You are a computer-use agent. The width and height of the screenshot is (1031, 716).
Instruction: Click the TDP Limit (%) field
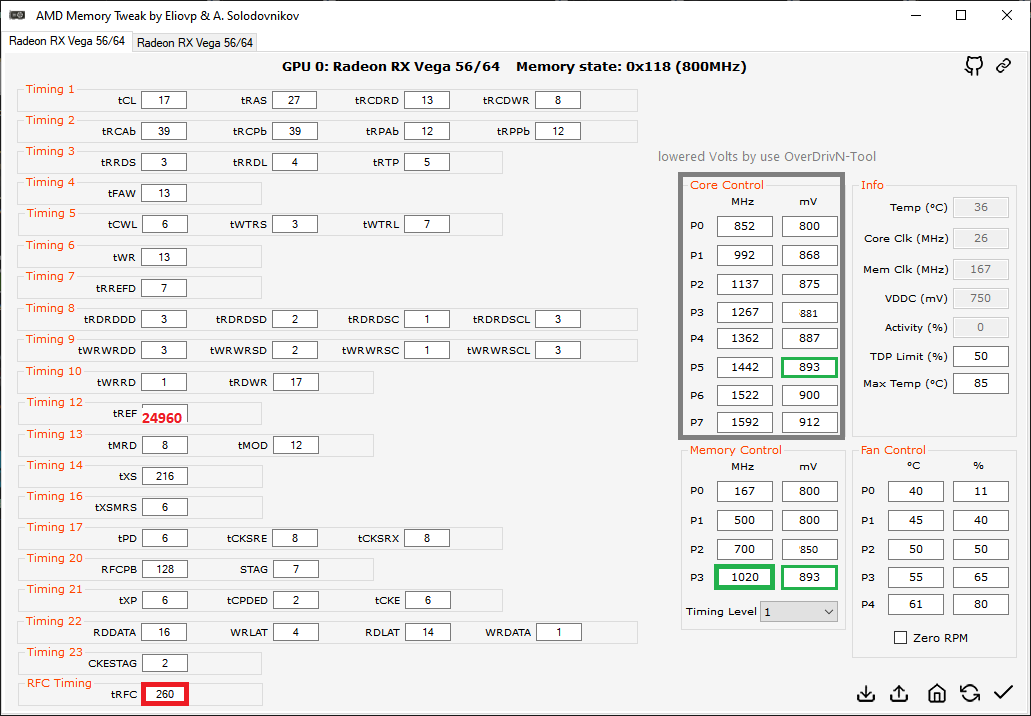click(x=980, y=356)
